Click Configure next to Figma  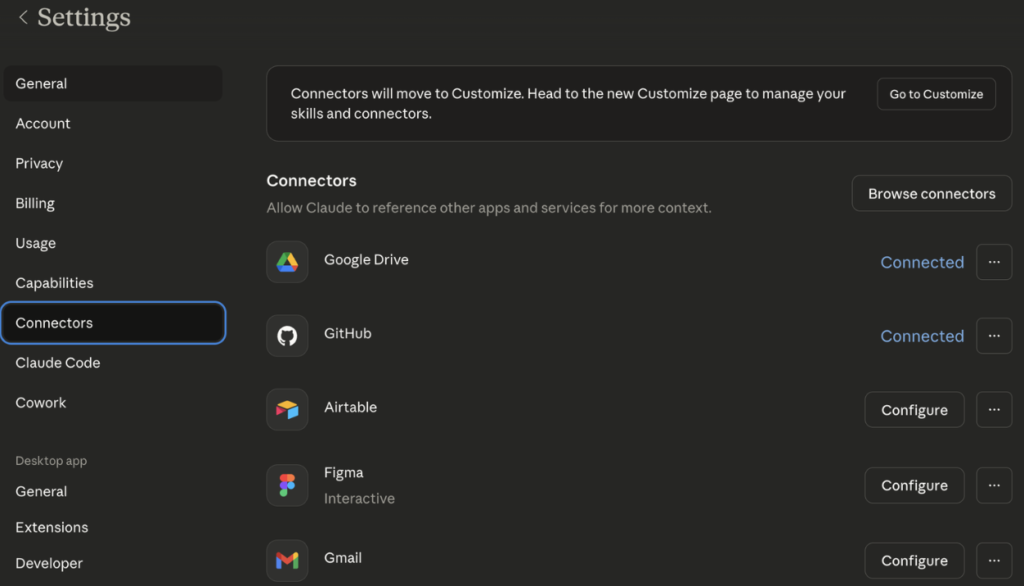[x=914, y=485]
